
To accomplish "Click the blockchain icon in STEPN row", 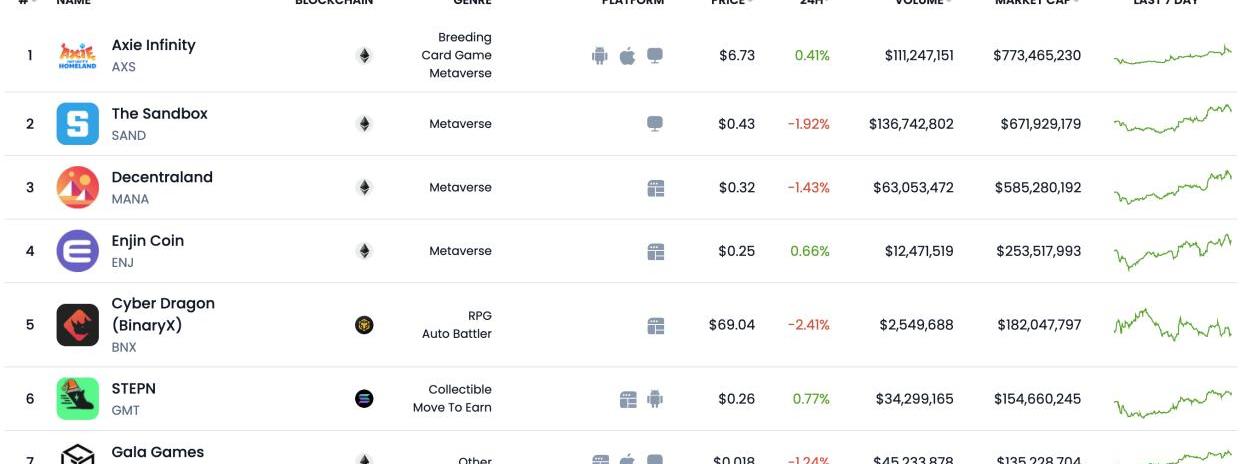I will tap(364, 399).
